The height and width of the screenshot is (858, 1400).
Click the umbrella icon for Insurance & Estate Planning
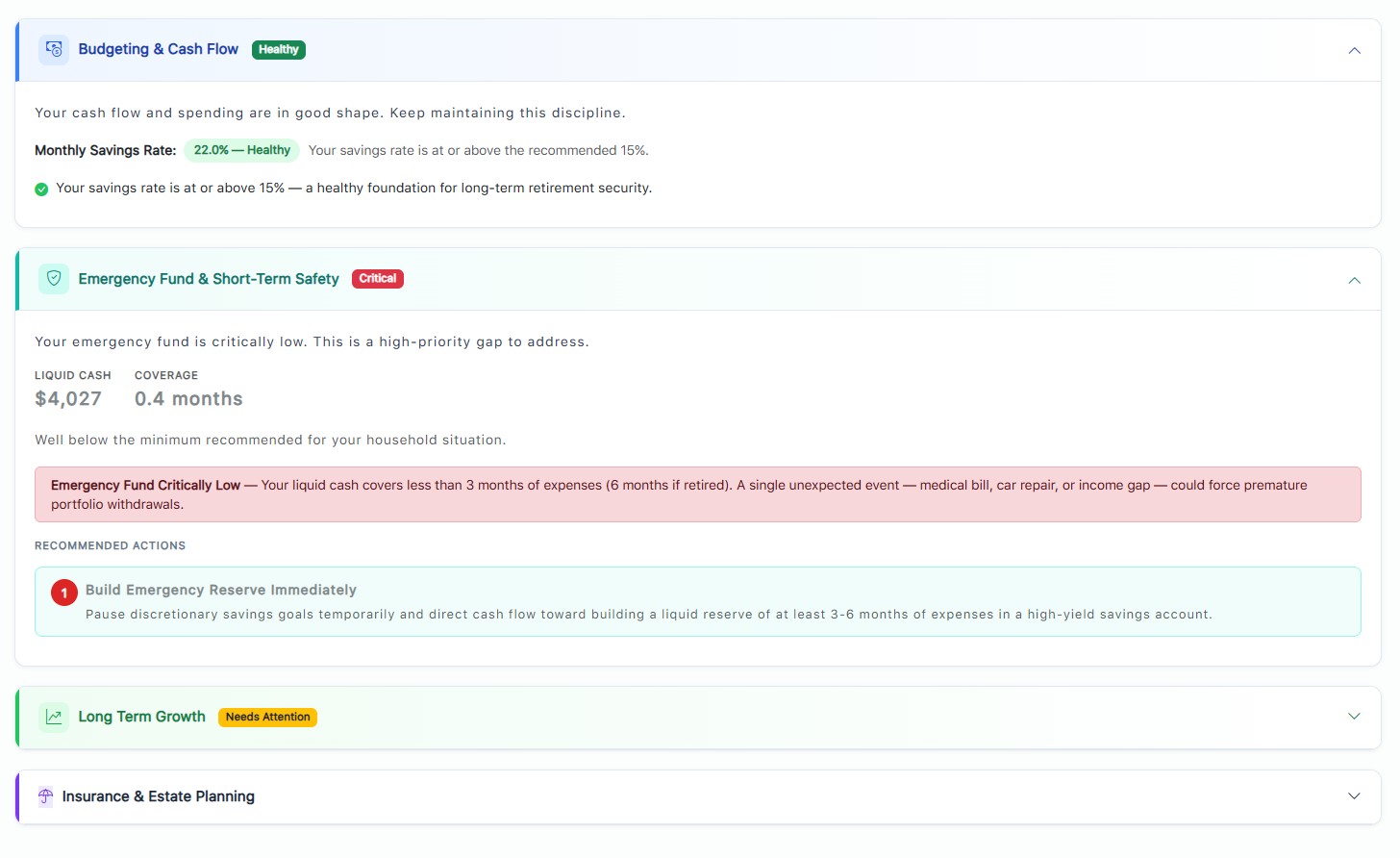click(45, 796)
